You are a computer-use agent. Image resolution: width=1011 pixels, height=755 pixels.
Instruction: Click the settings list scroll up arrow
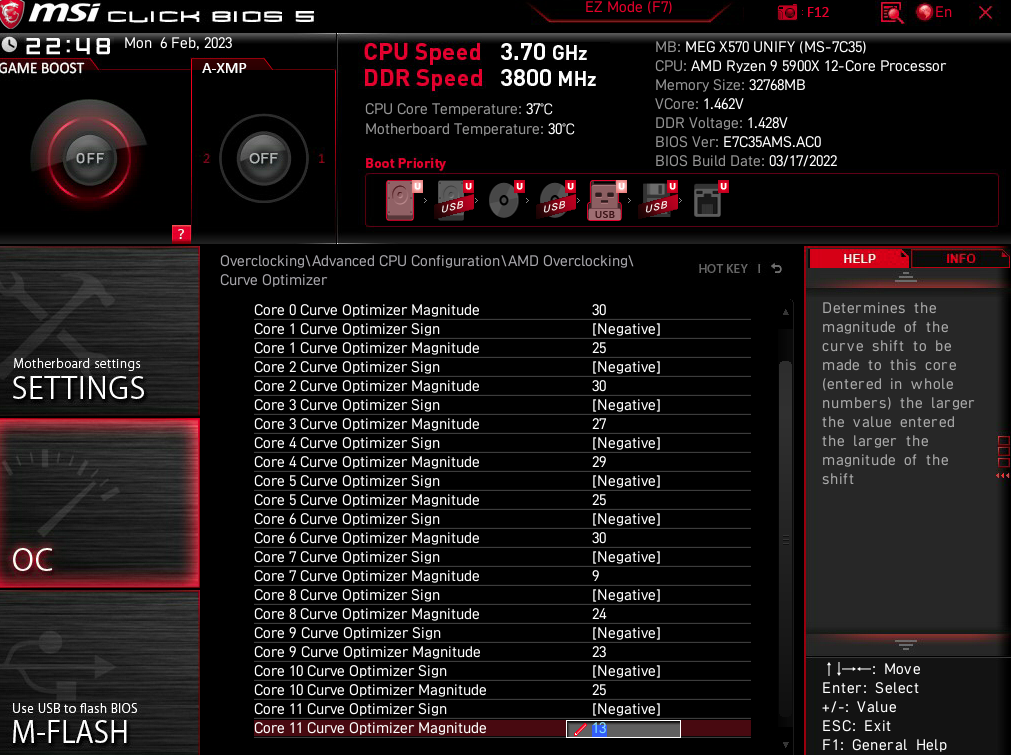tap(785, 312)
